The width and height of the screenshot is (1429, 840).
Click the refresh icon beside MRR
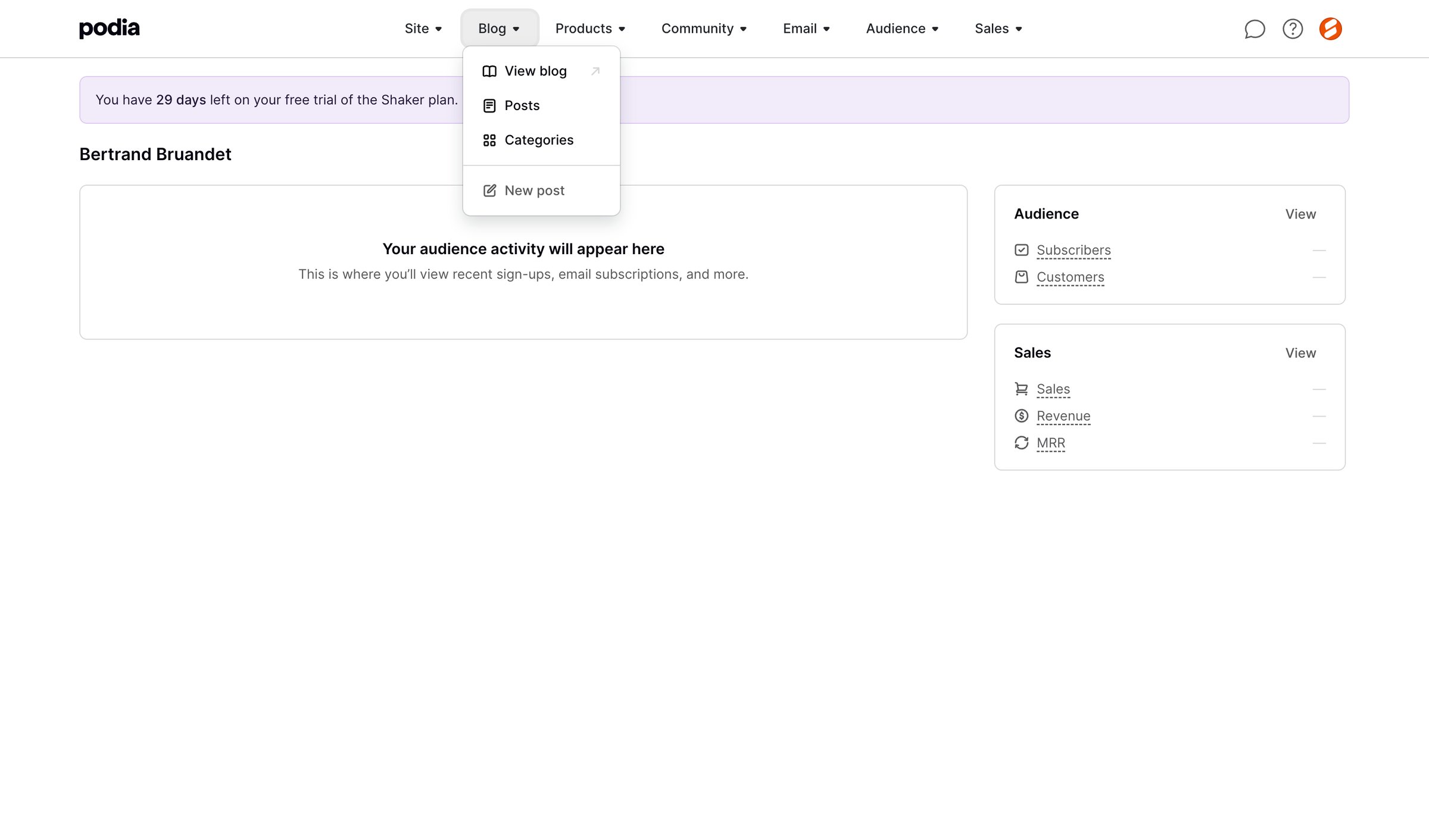click(1022, 443)
